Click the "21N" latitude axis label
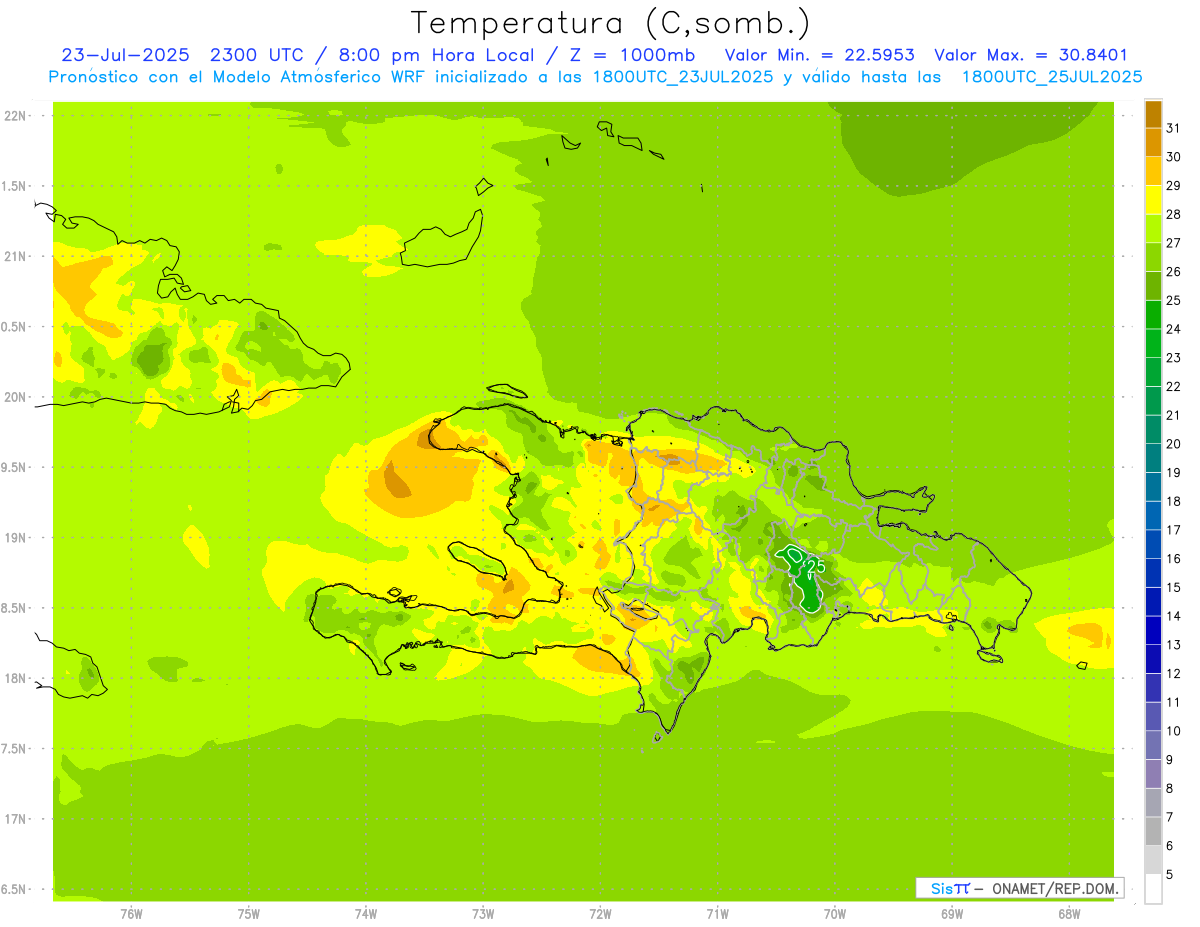The image size is (1200, 927). [x=15, y=256]
